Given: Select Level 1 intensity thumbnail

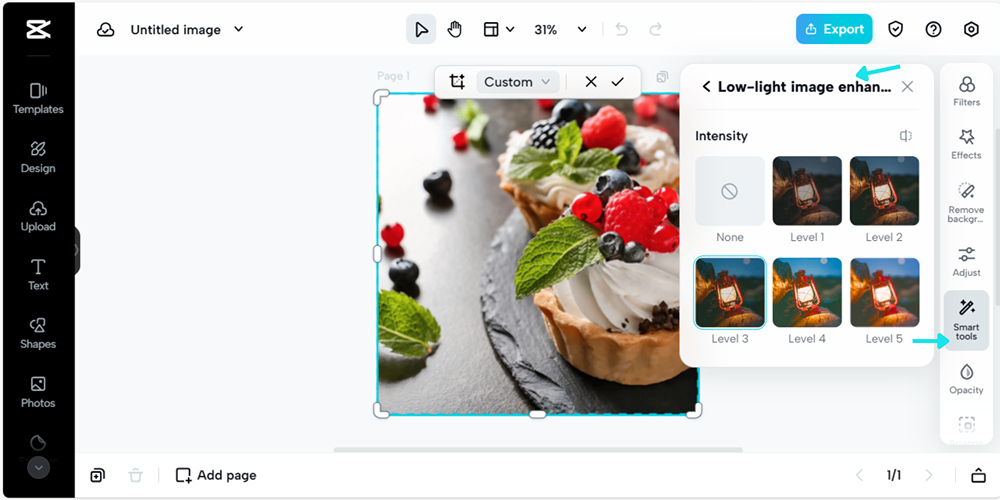Looking at the screenshot, I should (x=807, y=191).
